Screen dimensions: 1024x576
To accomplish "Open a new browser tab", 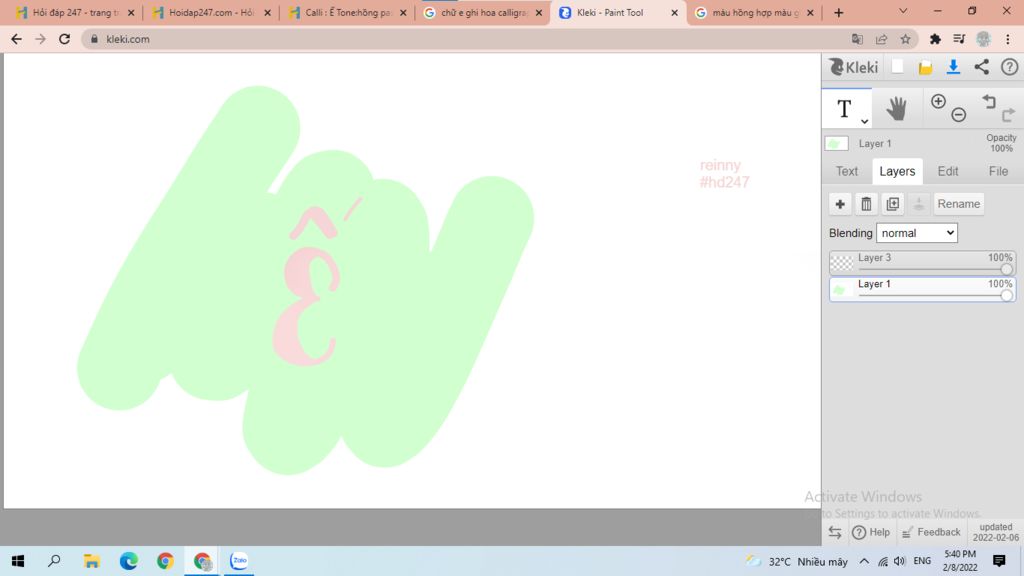I will [x=839, y=12].
